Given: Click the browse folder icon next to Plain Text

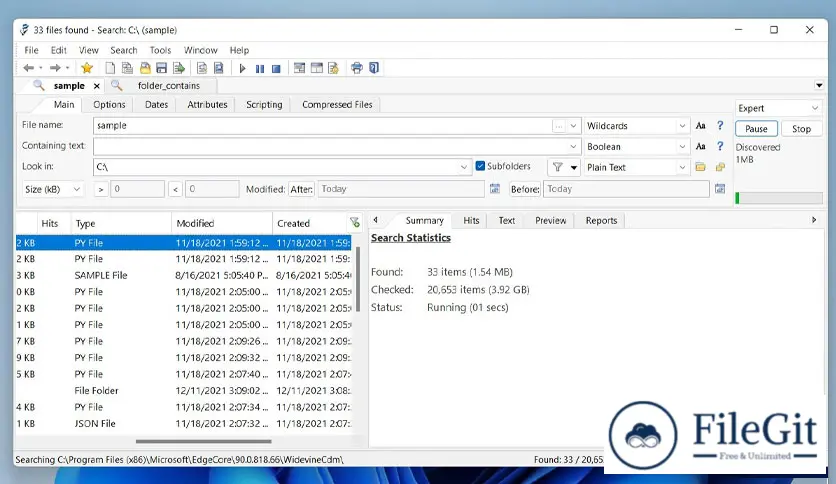Looking at the screenshot, I should pyautogui.click(x=701, y=167).
